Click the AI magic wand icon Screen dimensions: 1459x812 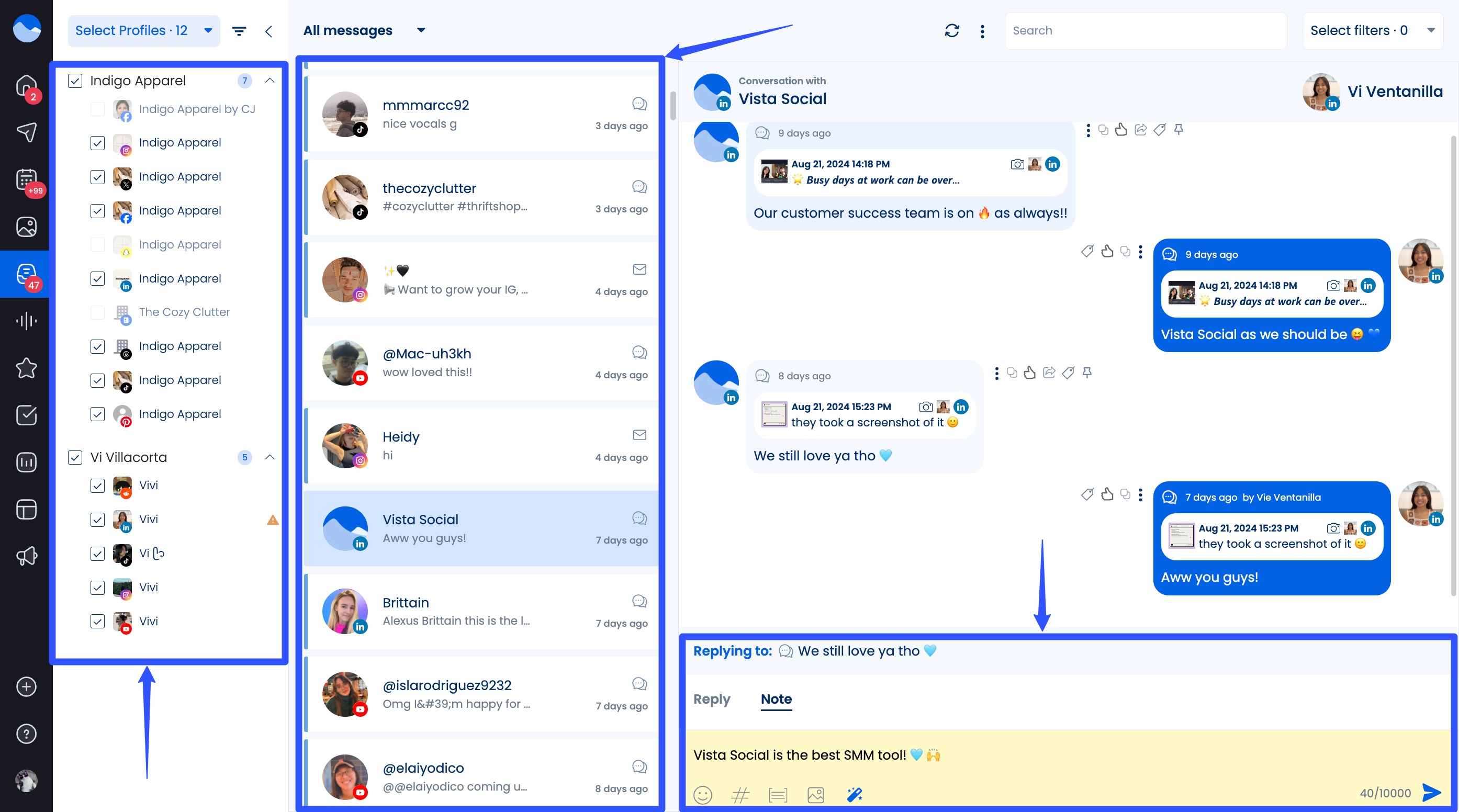click(854, 794)
